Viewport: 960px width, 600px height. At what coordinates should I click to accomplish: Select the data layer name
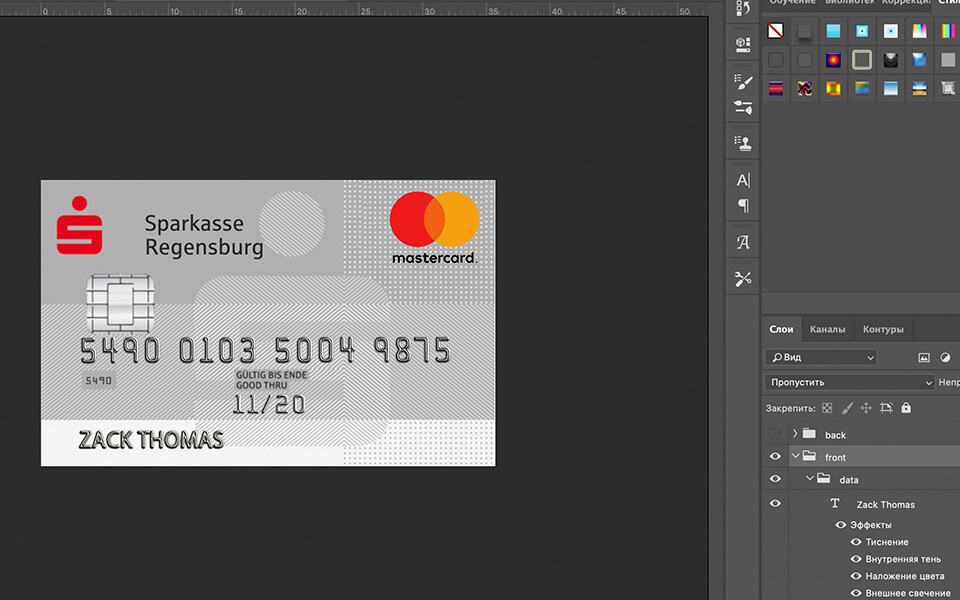click(849, 480)
